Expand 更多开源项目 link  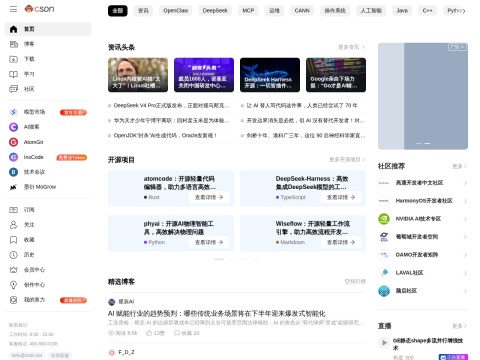(x=347, y=160)
